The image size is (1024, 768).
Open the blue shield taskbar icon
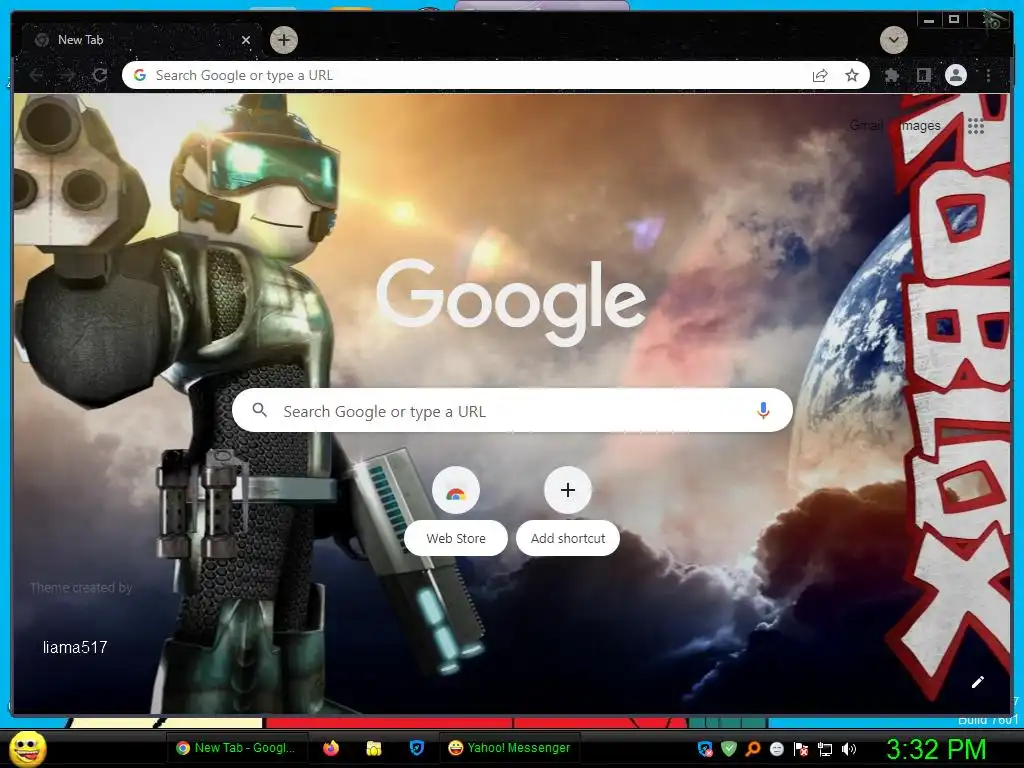[417, 748]
